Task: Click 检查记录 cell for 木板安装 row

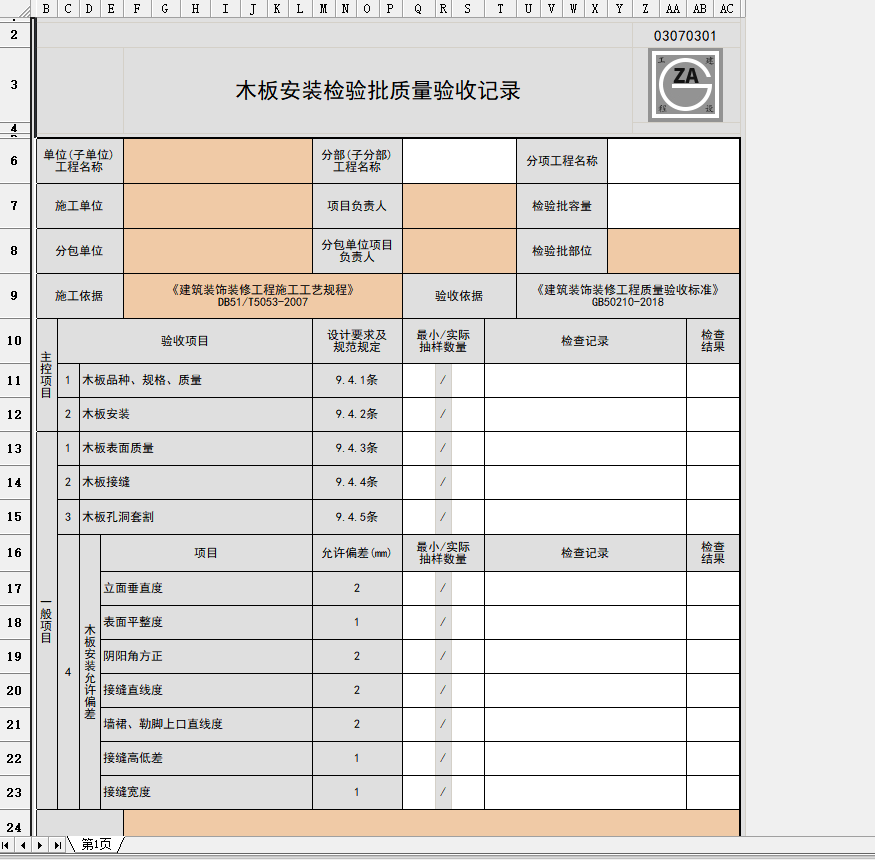Action: click(x=585, y=414)
